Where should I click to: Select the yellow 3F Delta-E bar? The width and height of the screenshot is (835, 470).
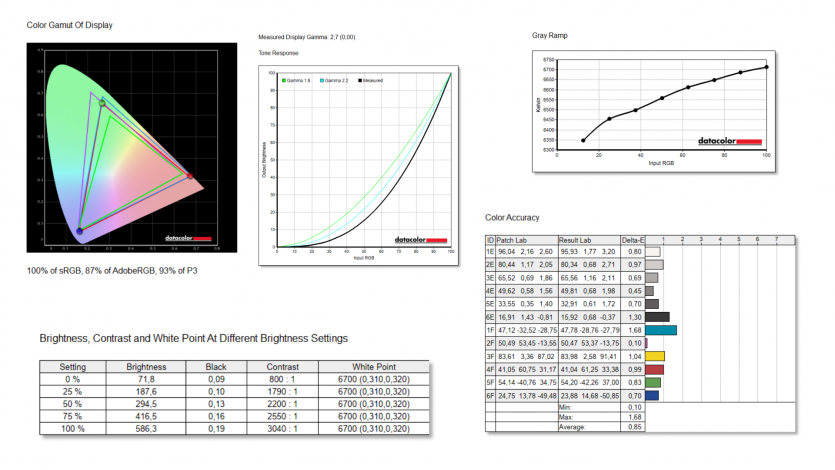click(655, 356)
